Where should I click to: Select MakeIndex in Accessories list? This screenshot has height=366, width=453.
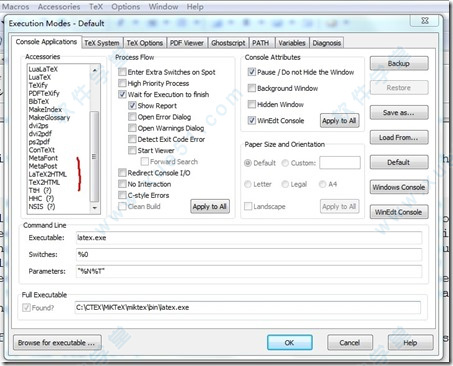(45, 109)
